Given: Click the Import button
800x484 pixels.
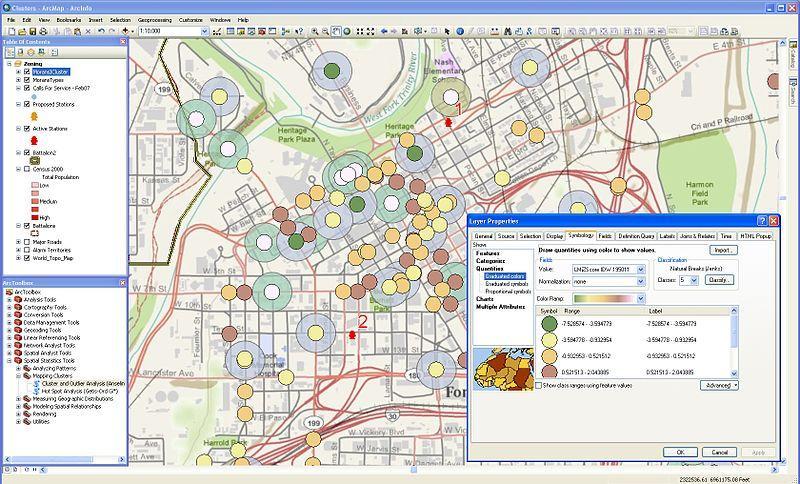Looking at the screenshot, I should point(723,250).
